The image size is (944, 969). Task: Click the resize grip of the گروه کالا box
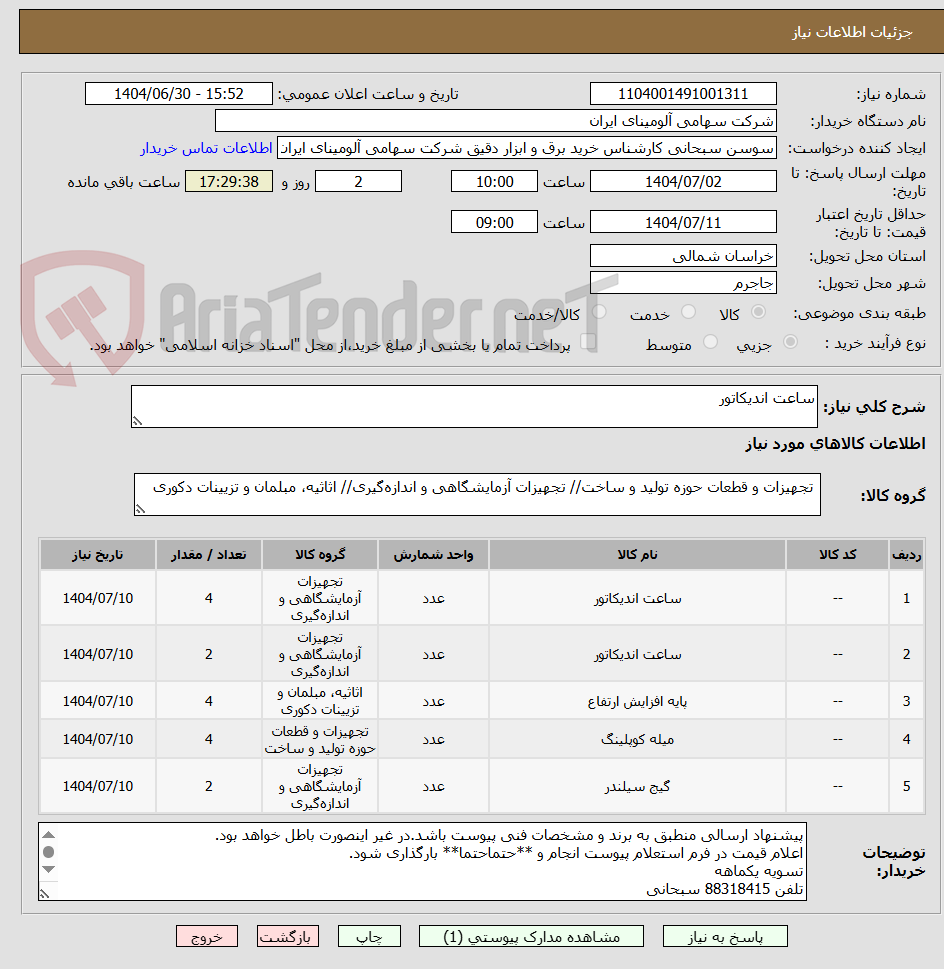139,509
